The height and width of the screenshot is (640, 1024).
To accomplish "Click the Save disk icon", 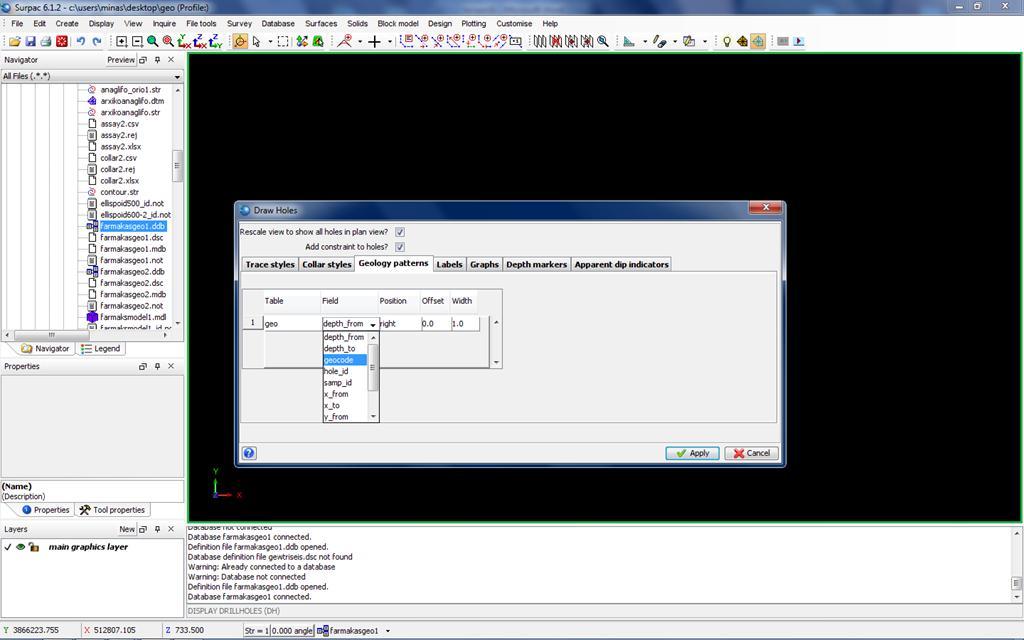I will coord(30,41).
